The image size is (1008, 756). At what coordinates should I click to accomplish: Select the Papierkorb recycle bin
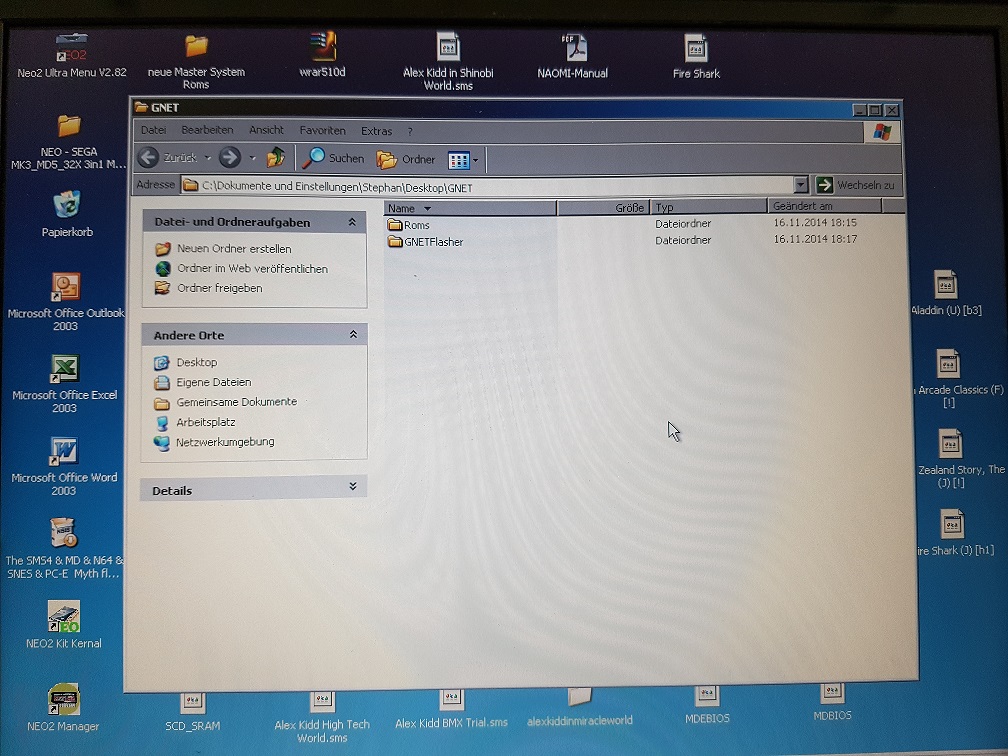68,213
